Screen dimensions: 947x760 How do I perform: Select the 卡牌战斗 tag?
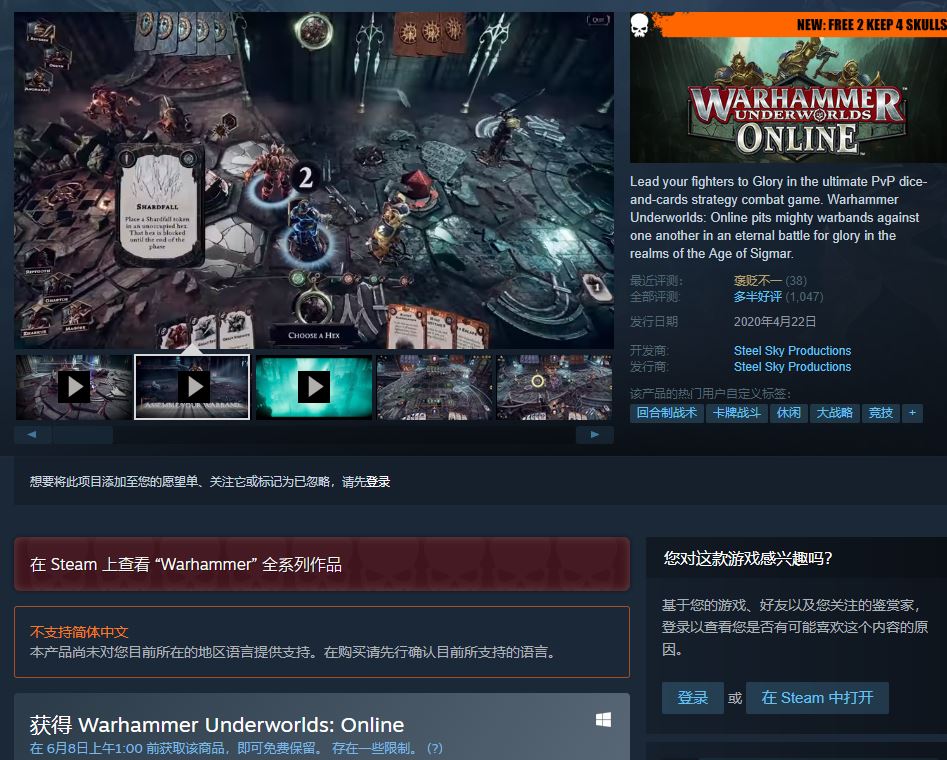(x=738, y=413)
